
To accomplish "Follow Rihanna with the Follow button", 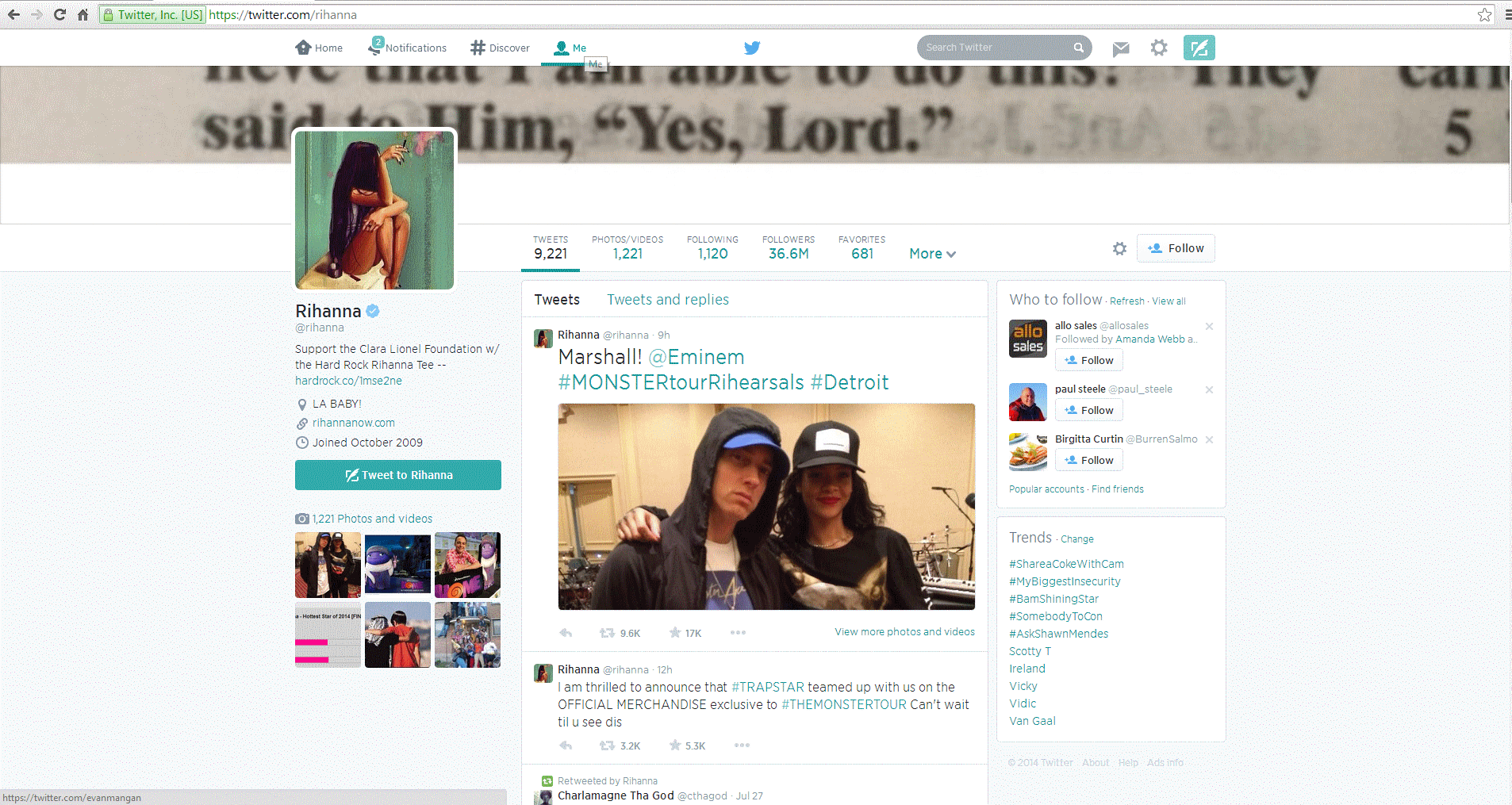I will click(1176, 248).
